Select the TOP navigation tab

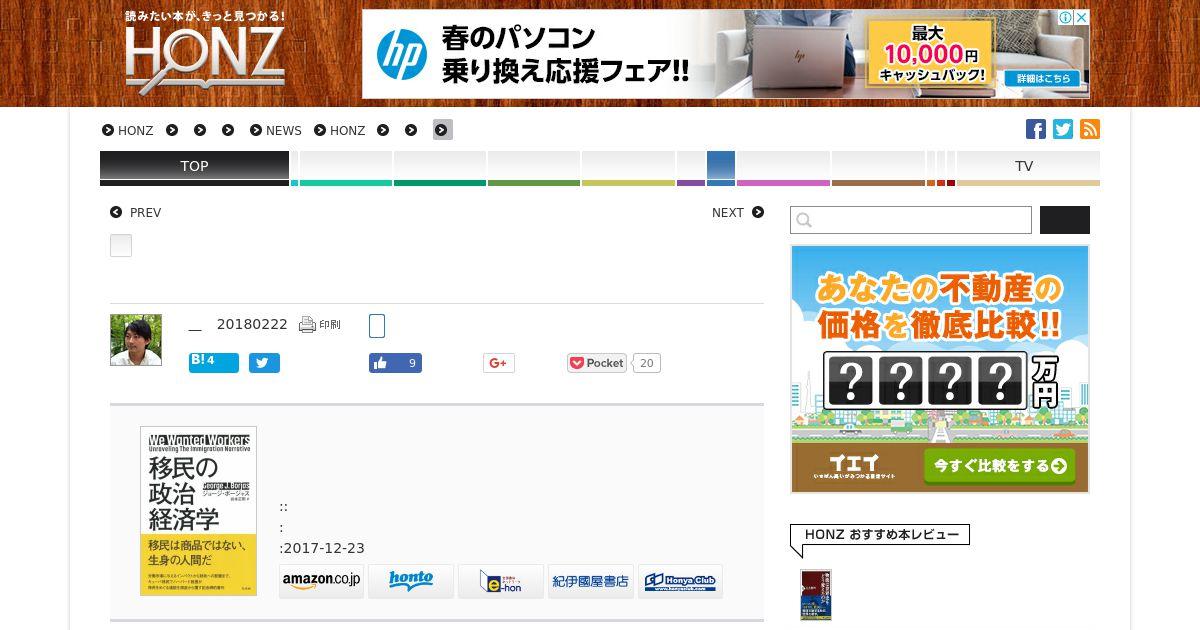click(x=194, y=167)
